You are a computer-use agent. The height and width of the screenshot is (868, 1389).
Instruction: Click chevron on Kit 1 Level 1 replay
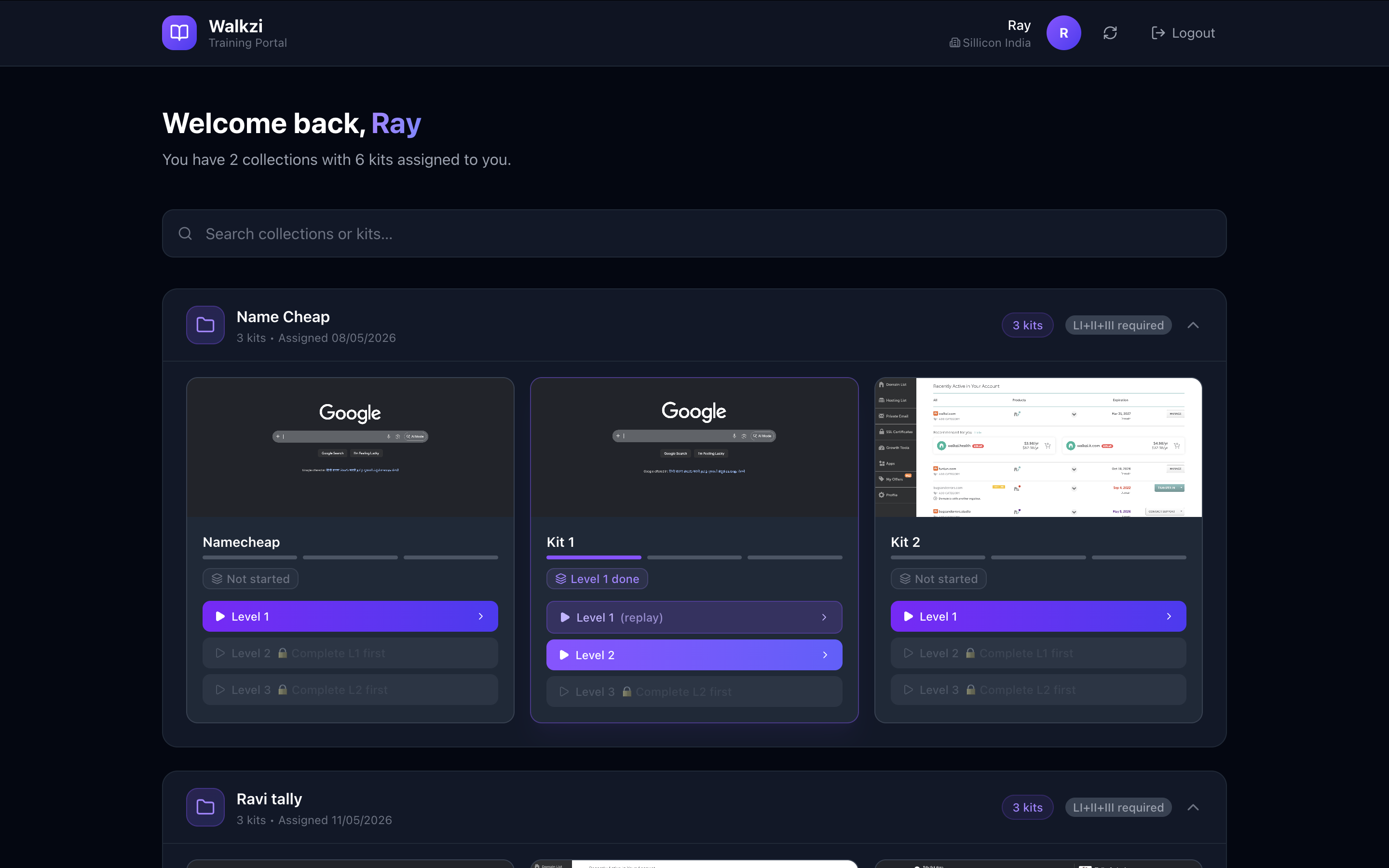[824, 617]
